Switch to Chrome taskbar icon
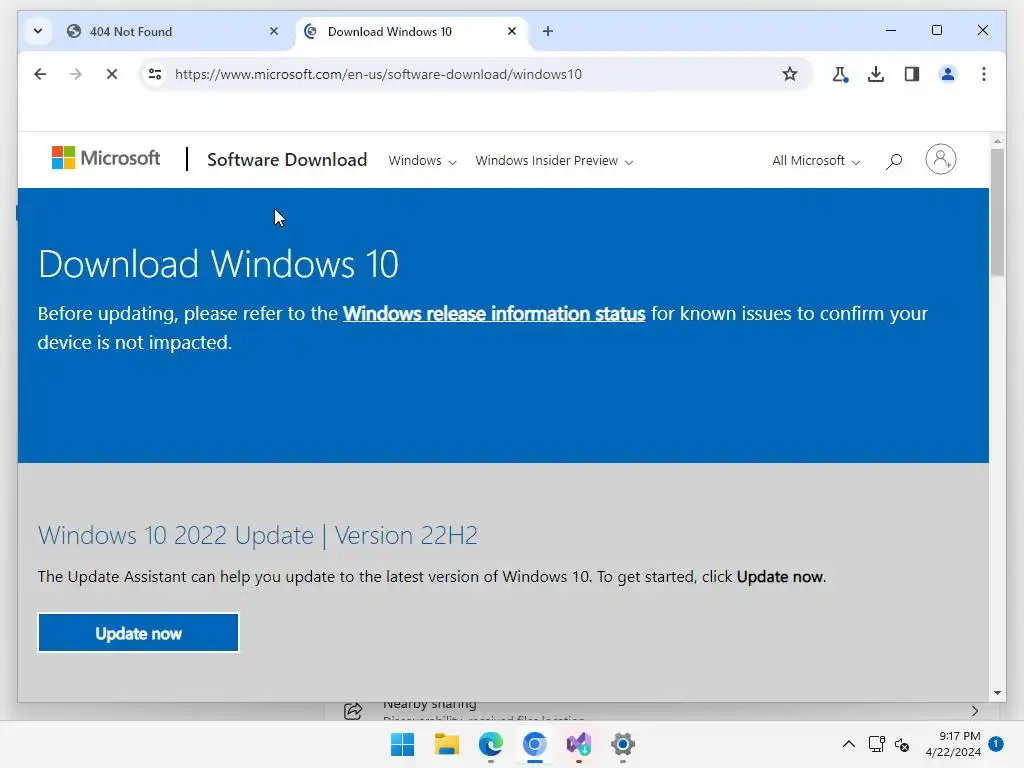This screenshot has height=768, width=1024. tap(534, 744)
